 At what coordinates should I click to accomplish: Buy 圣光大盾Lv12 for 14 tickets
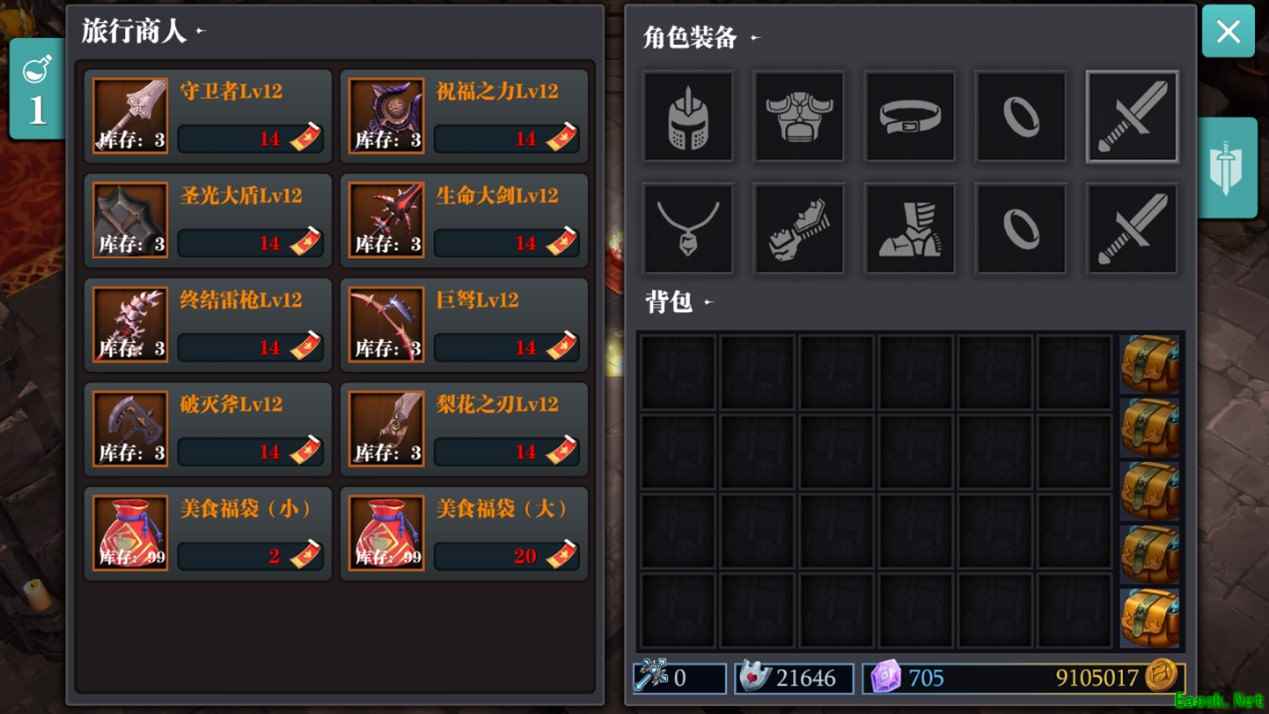[250, 243]
